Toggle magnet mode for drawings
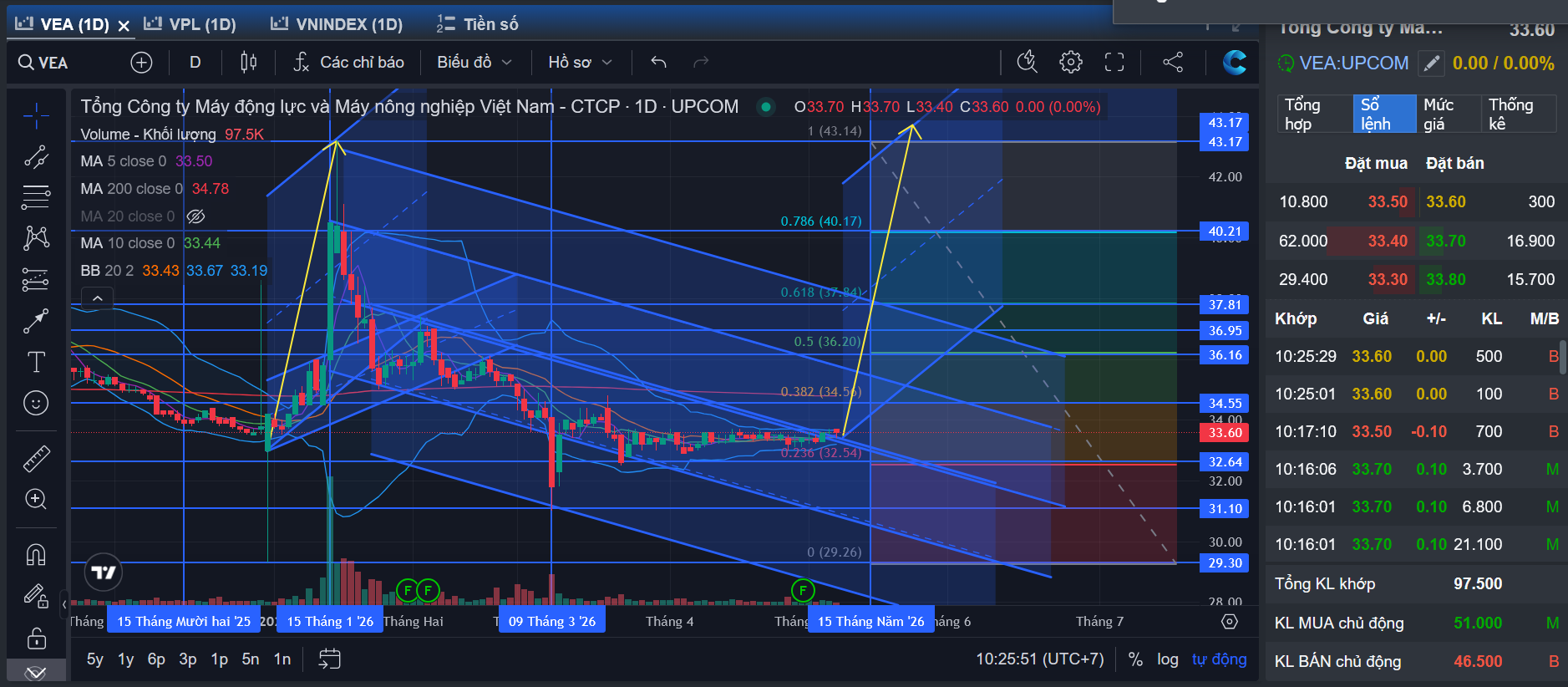Viewport: 1568px width, 687px height. [36, 554]
